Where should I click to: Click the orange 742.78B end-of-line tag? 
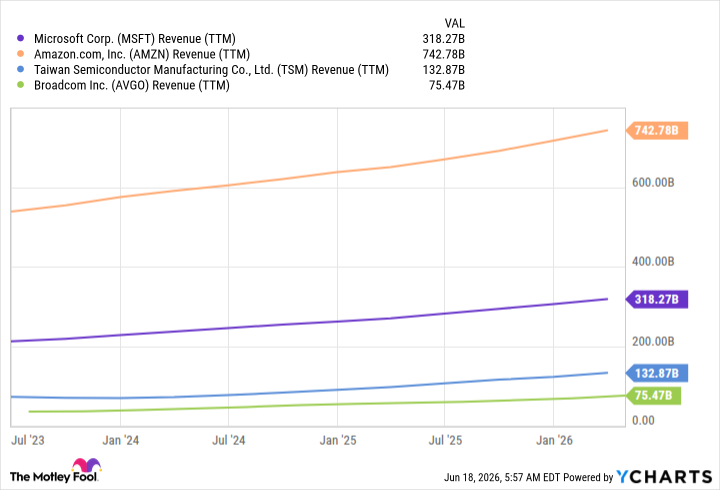click(x=657, y=130)
